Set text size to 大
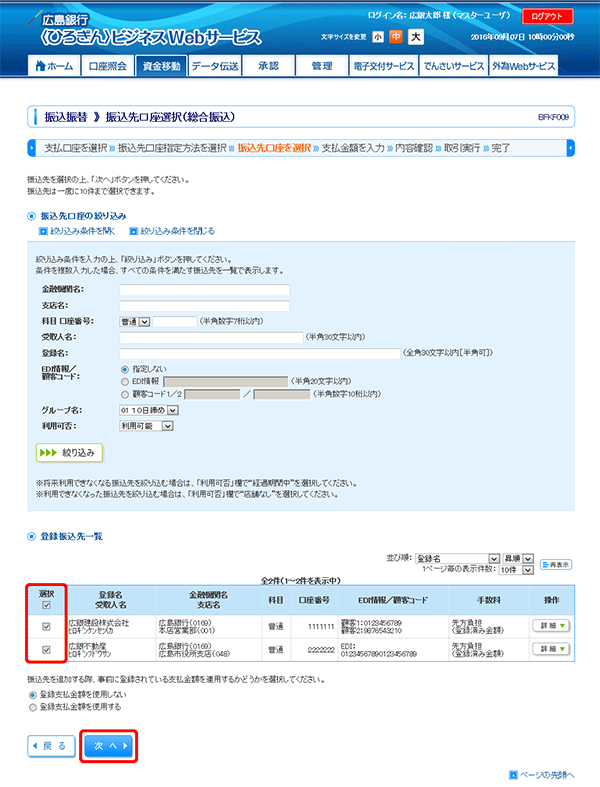The width and height of the screenshot is (600, 787). tap(416, 37)
